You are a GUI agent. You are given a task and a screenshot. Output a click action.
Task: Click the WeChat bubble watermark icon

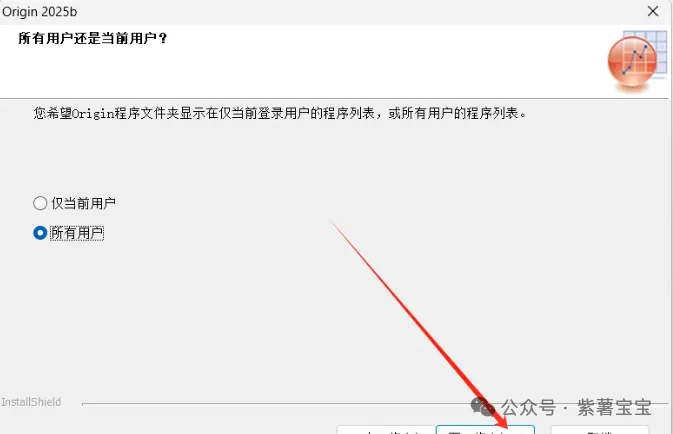pos(482,406)
